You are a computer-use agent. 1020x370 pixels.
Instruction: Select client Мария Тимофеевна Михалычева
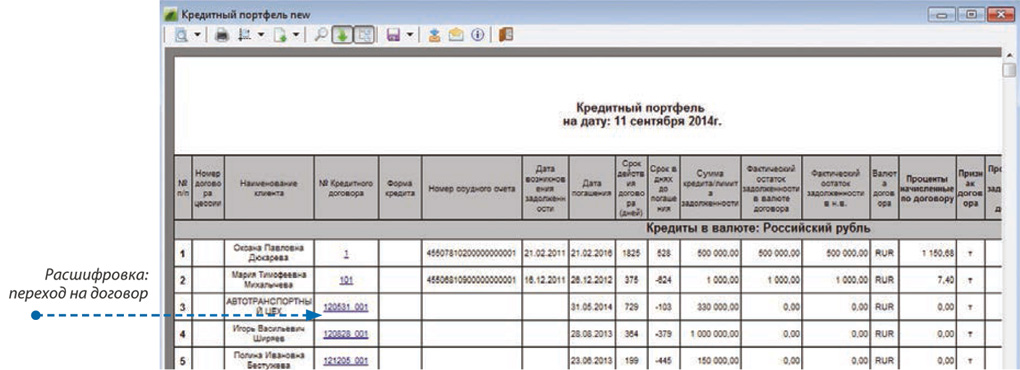coord(269,280)
